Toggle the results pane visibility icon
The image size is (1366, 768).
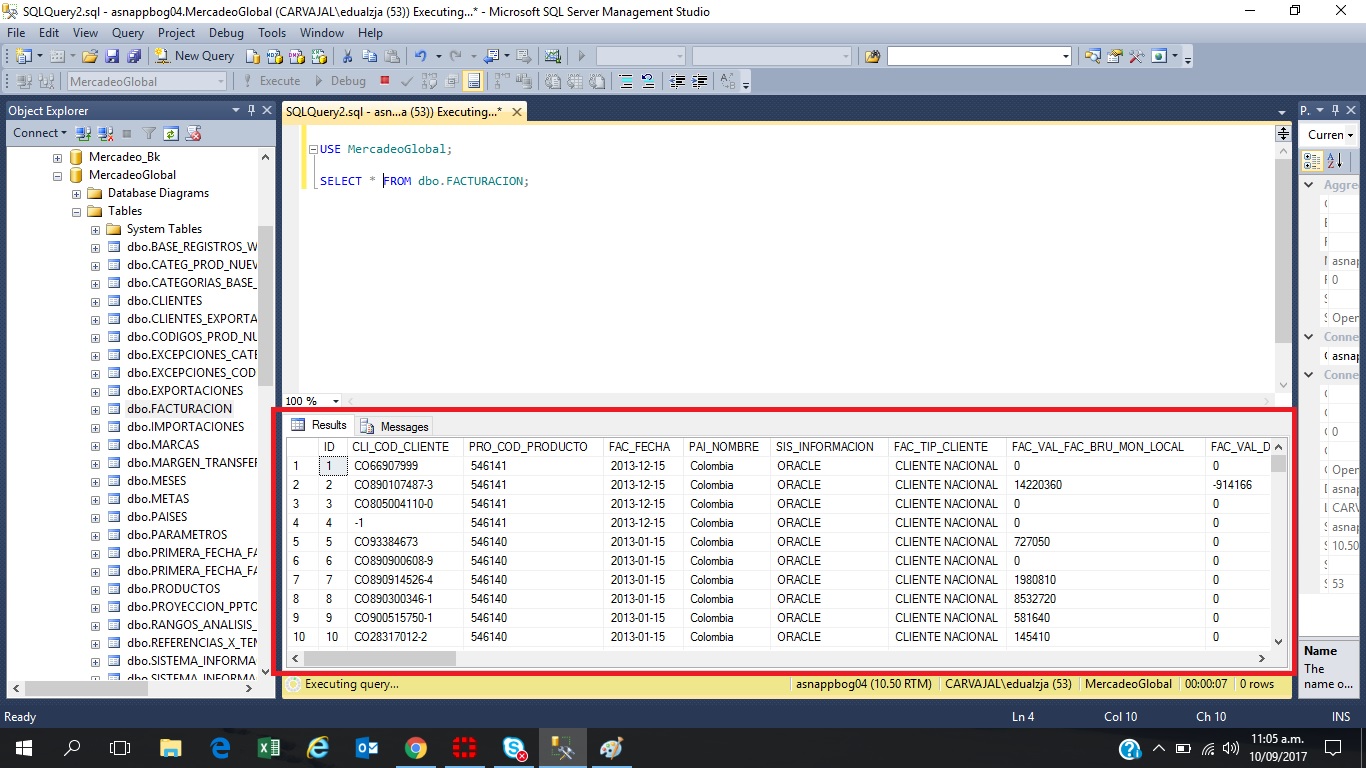point(473,81)
